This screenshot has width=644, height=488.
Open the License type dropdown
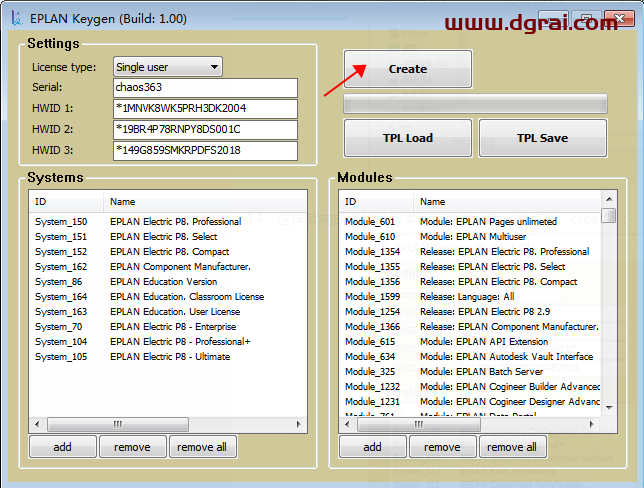pyautogui.click(x=167, y=67)
